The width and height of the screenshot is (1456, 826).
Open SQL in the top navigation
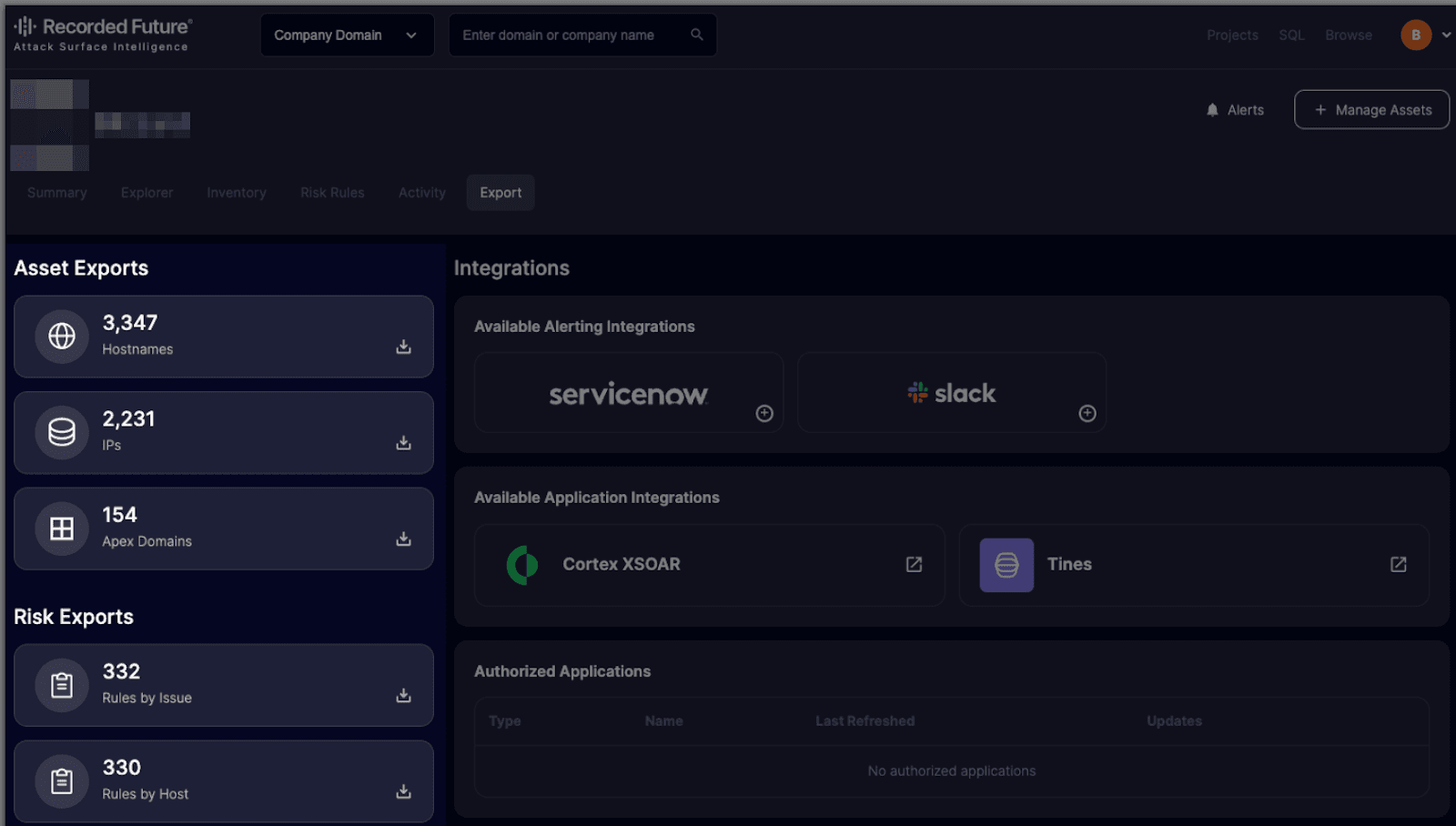1291,35
